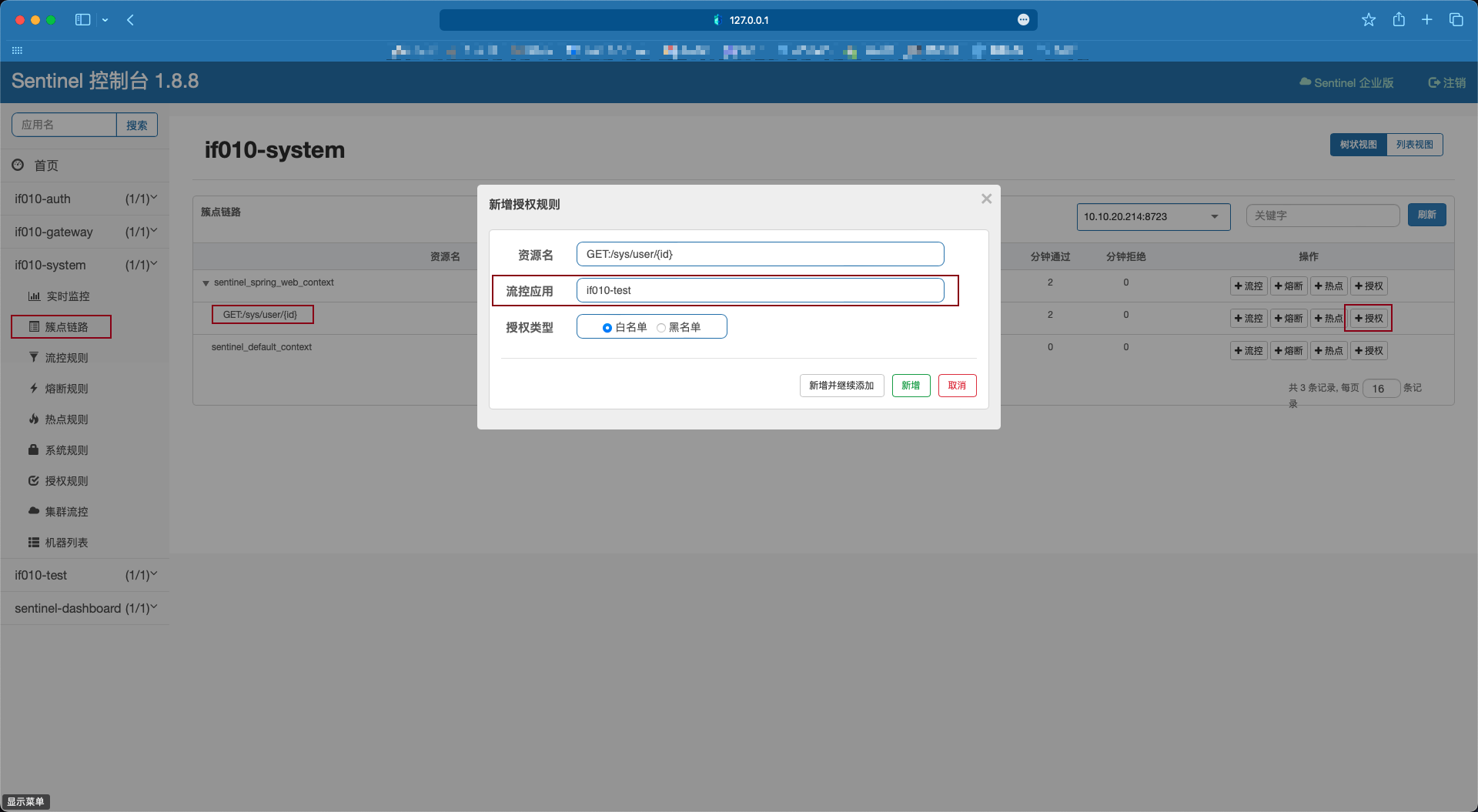
Task: Go back with the browser back arrow
Action: pyautogui.click(x=130, y=20)
